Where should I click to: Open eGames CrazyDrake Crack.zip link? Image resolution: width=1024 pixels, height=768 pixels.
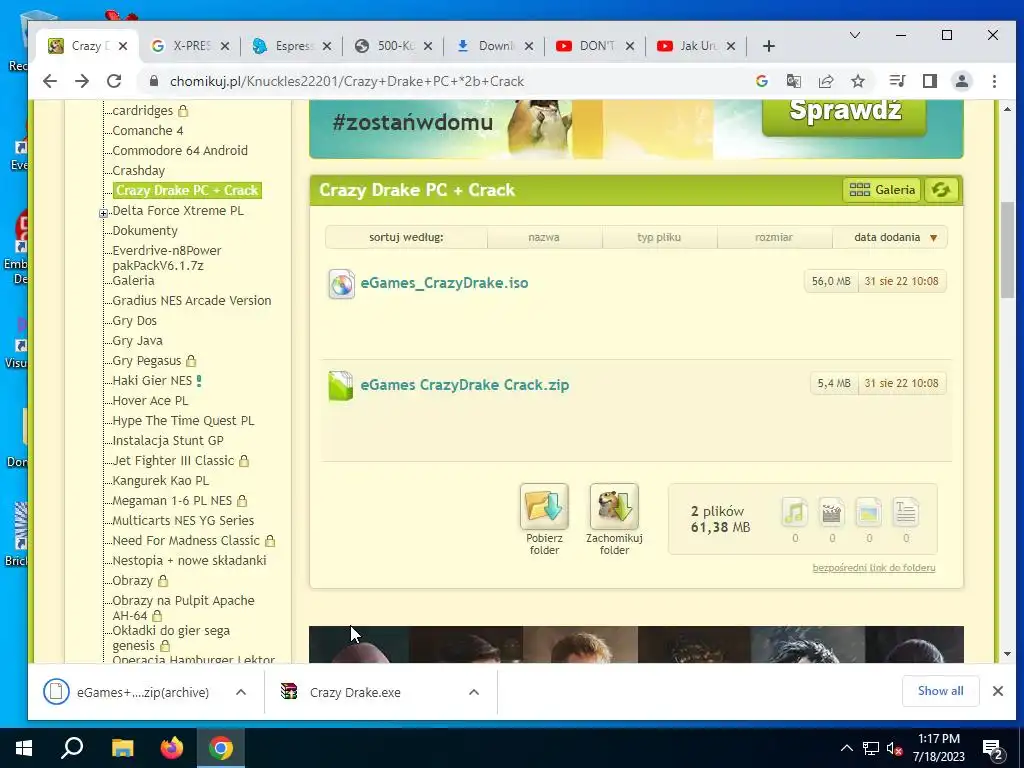[464, 385]
